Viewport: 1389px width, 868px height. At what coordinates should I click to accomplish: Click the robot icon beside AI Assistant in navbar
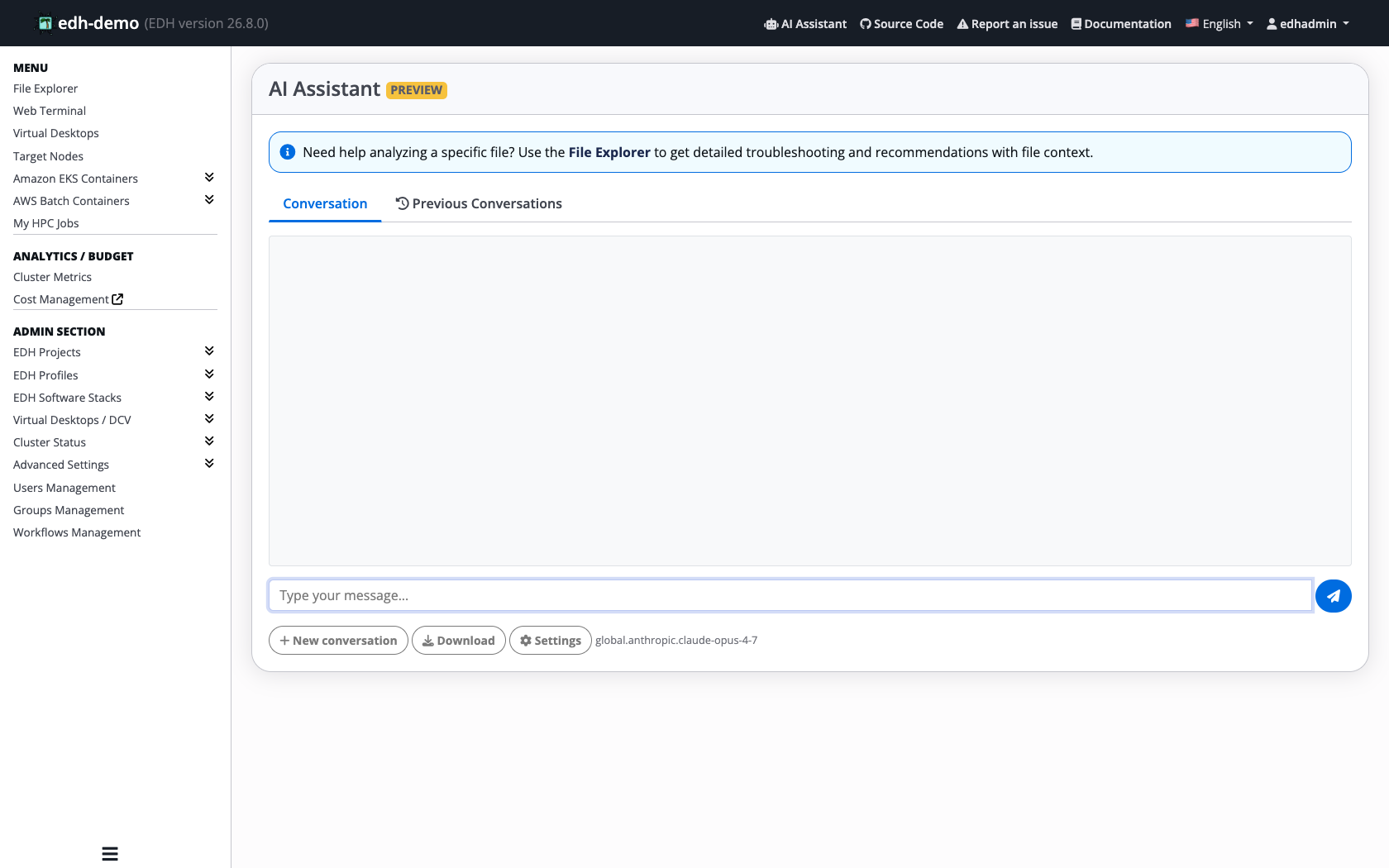click(x=771, y=24)
